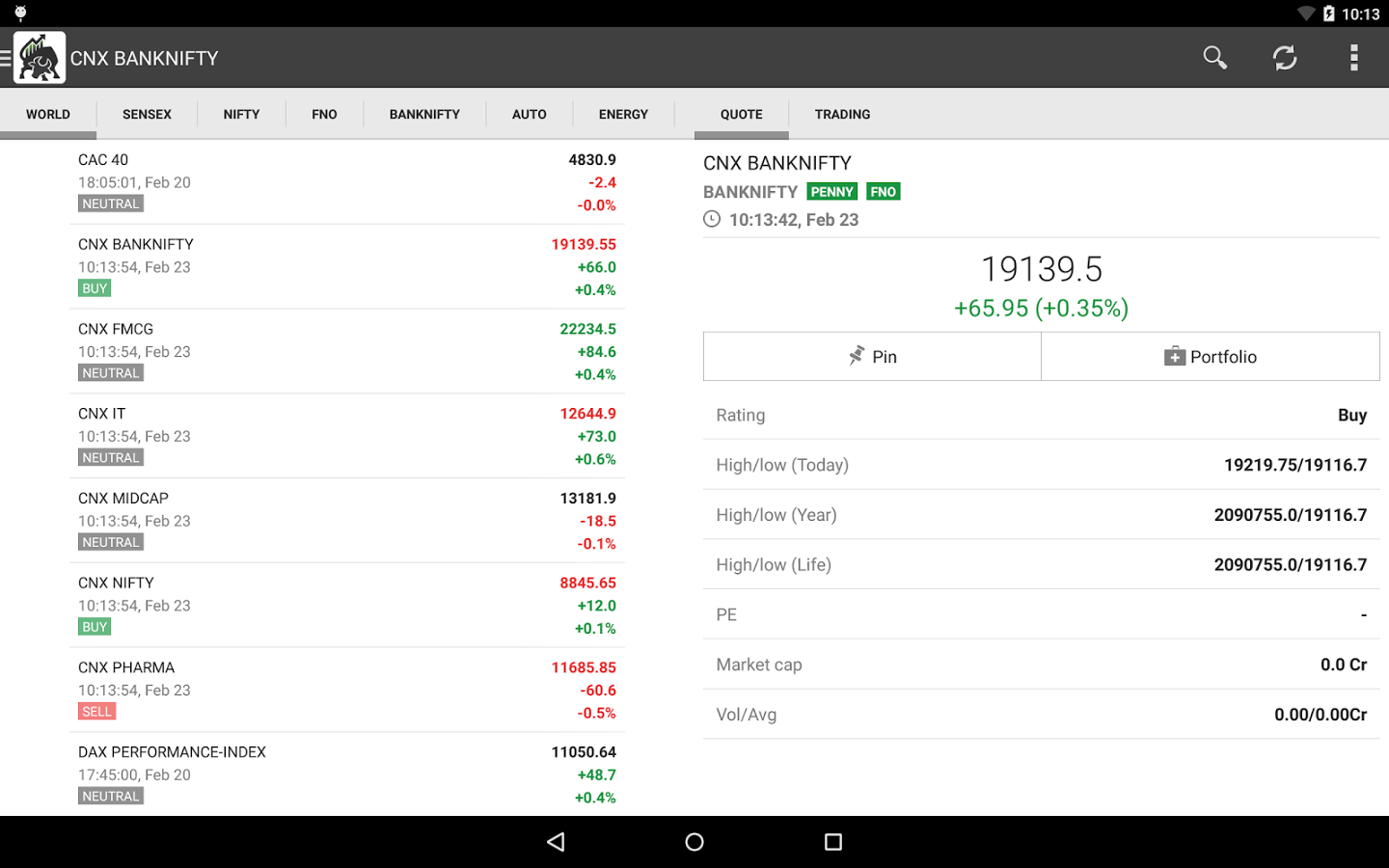This screenshot has width=1389, height=868.
Task: Tap the status bar battery icon
Action: tap(1328, 14)
